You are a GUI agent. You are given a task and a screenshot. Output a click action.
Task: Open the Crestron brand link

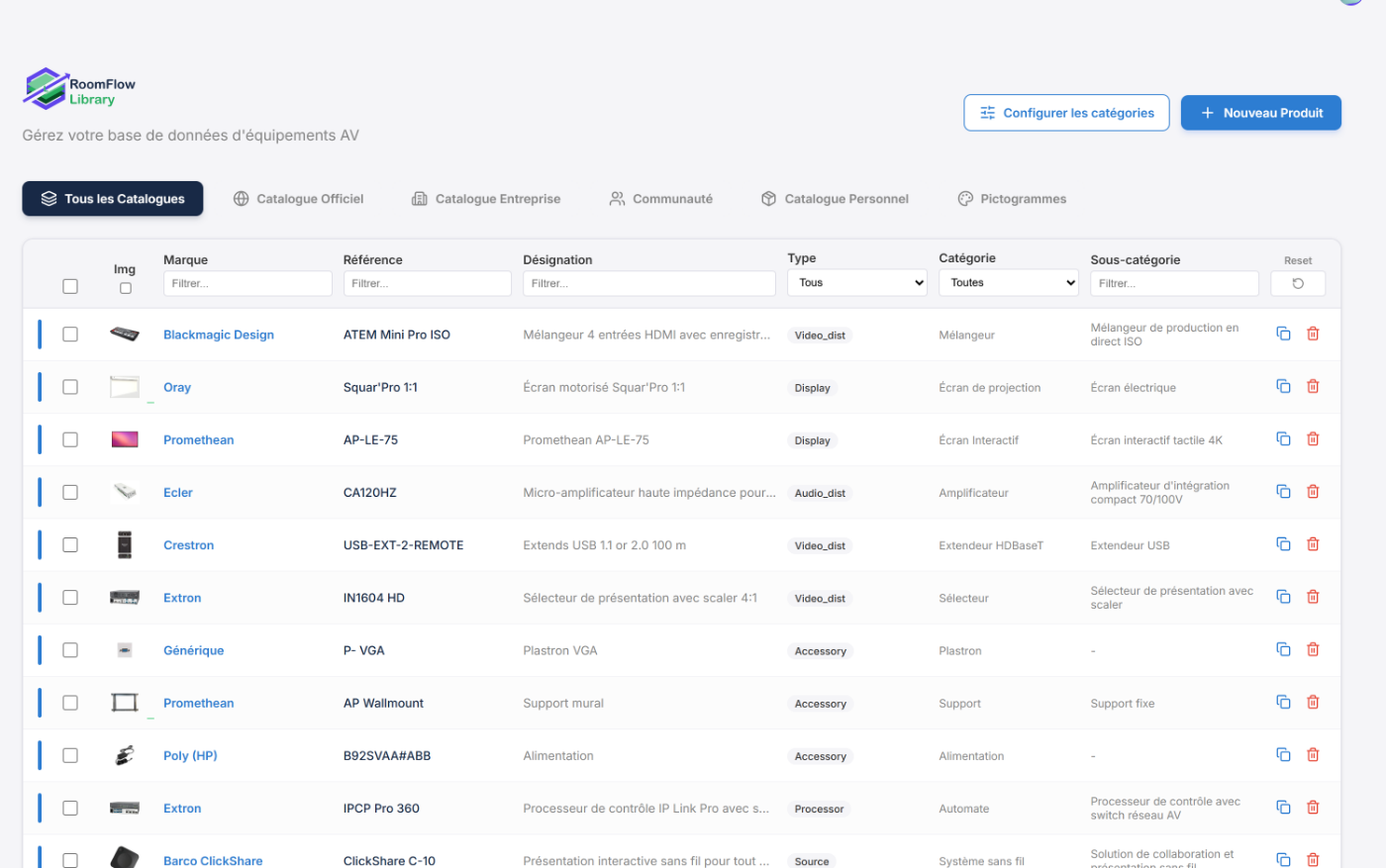[188, 544]
